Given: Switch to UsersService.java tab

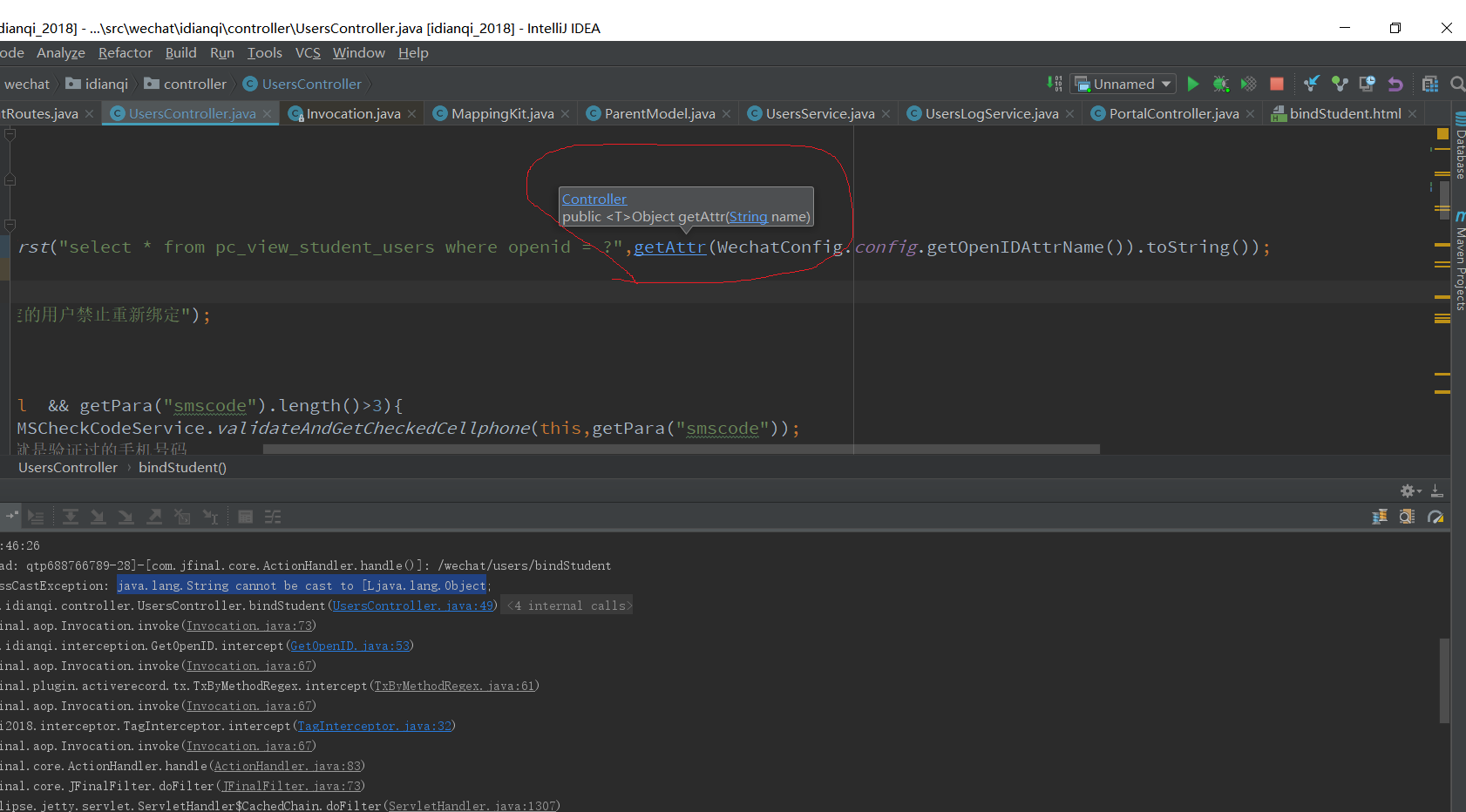Looking at the screenshot, I should [820, 113].
